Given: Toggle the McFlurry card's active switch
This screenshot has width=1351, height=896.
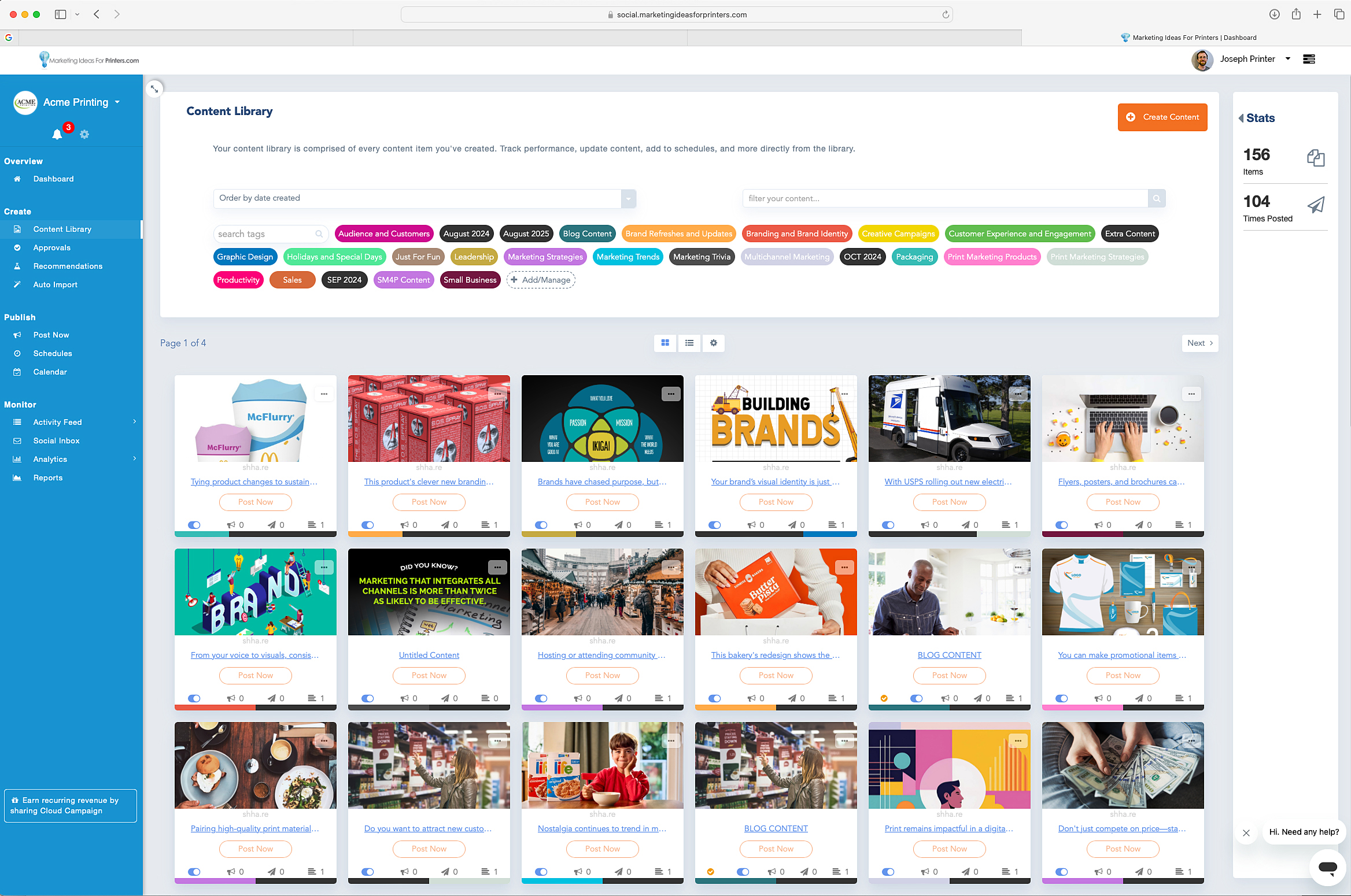Looking at the screenshot, I should click(x=194, y=525).
